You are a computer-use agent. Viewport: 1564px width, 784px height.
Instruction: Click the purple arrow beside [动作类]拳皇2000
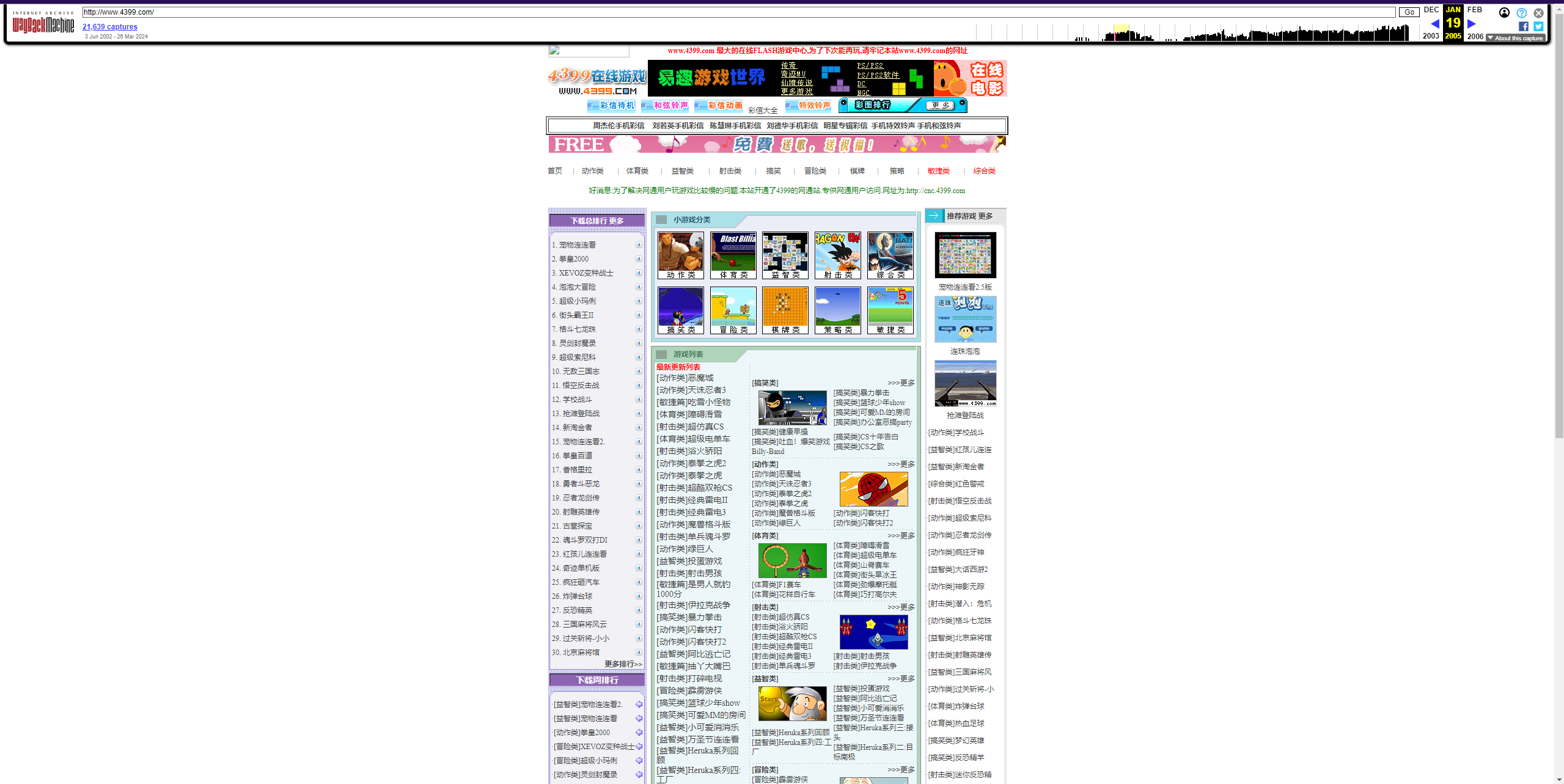[x=639, y=733]
